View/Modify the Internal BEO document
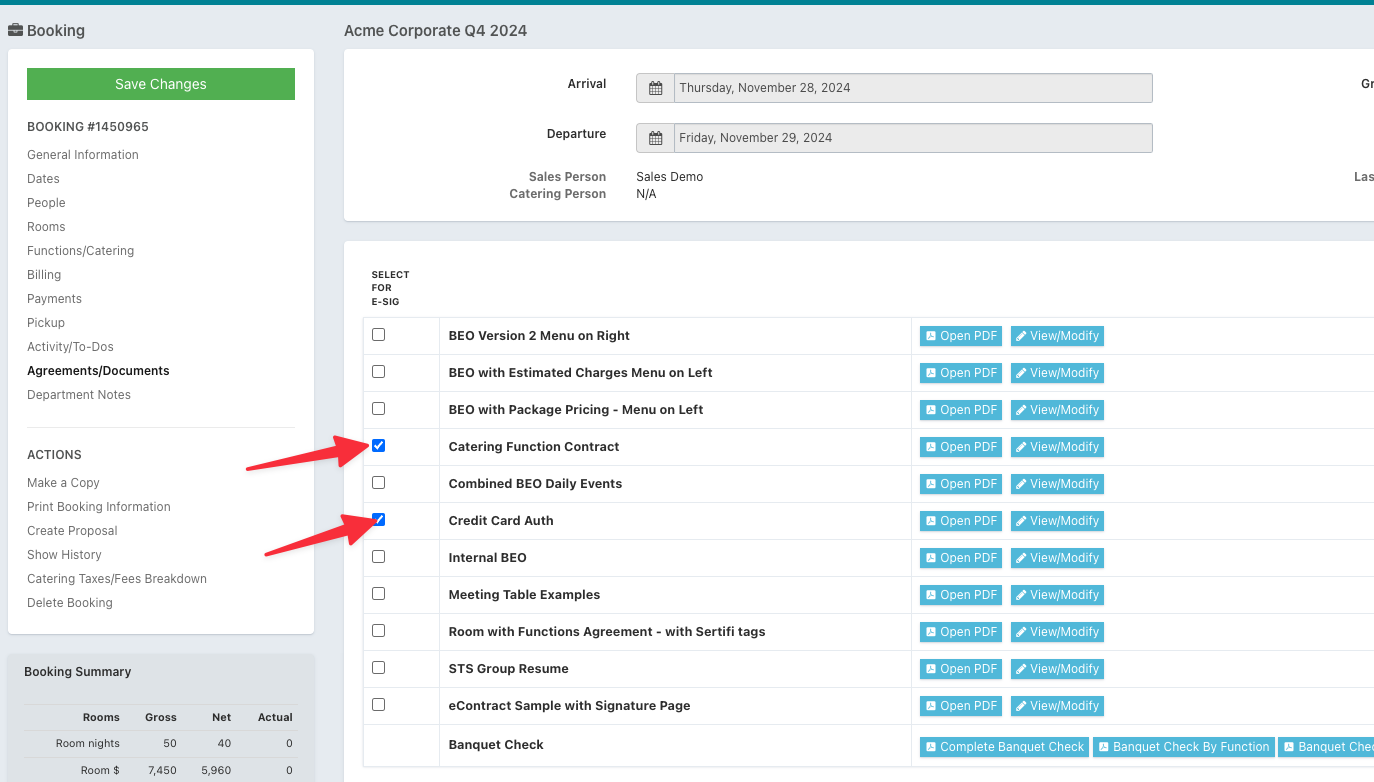 [x=1057, y=558]
